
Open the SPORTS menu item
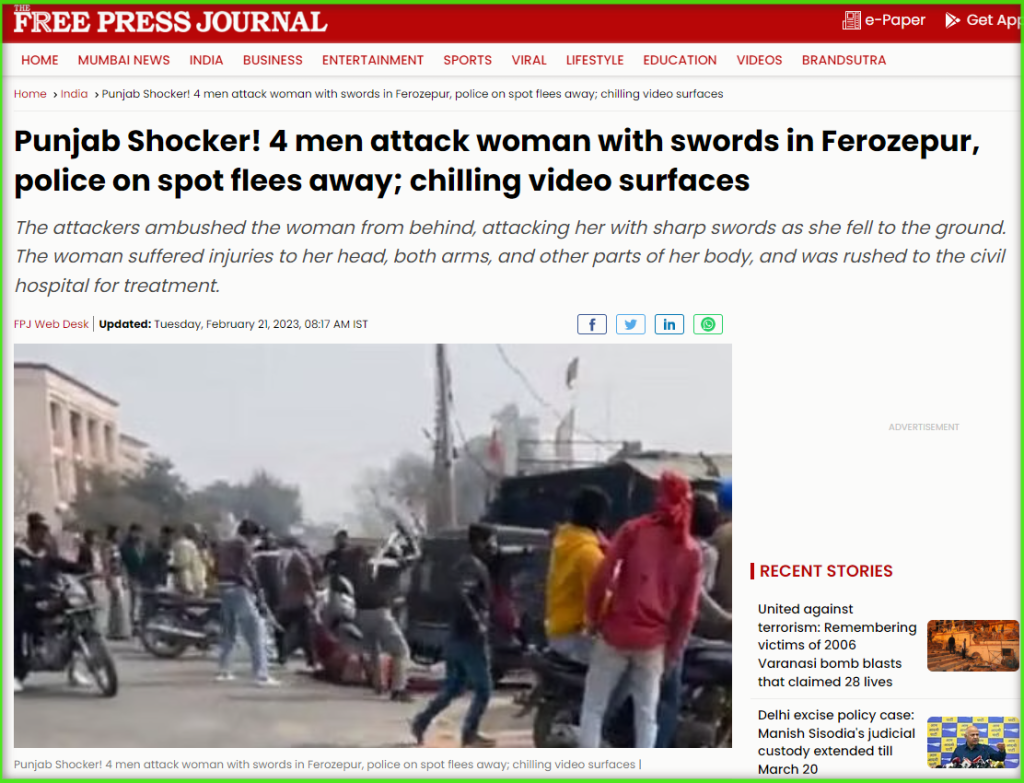coord(468,60)
